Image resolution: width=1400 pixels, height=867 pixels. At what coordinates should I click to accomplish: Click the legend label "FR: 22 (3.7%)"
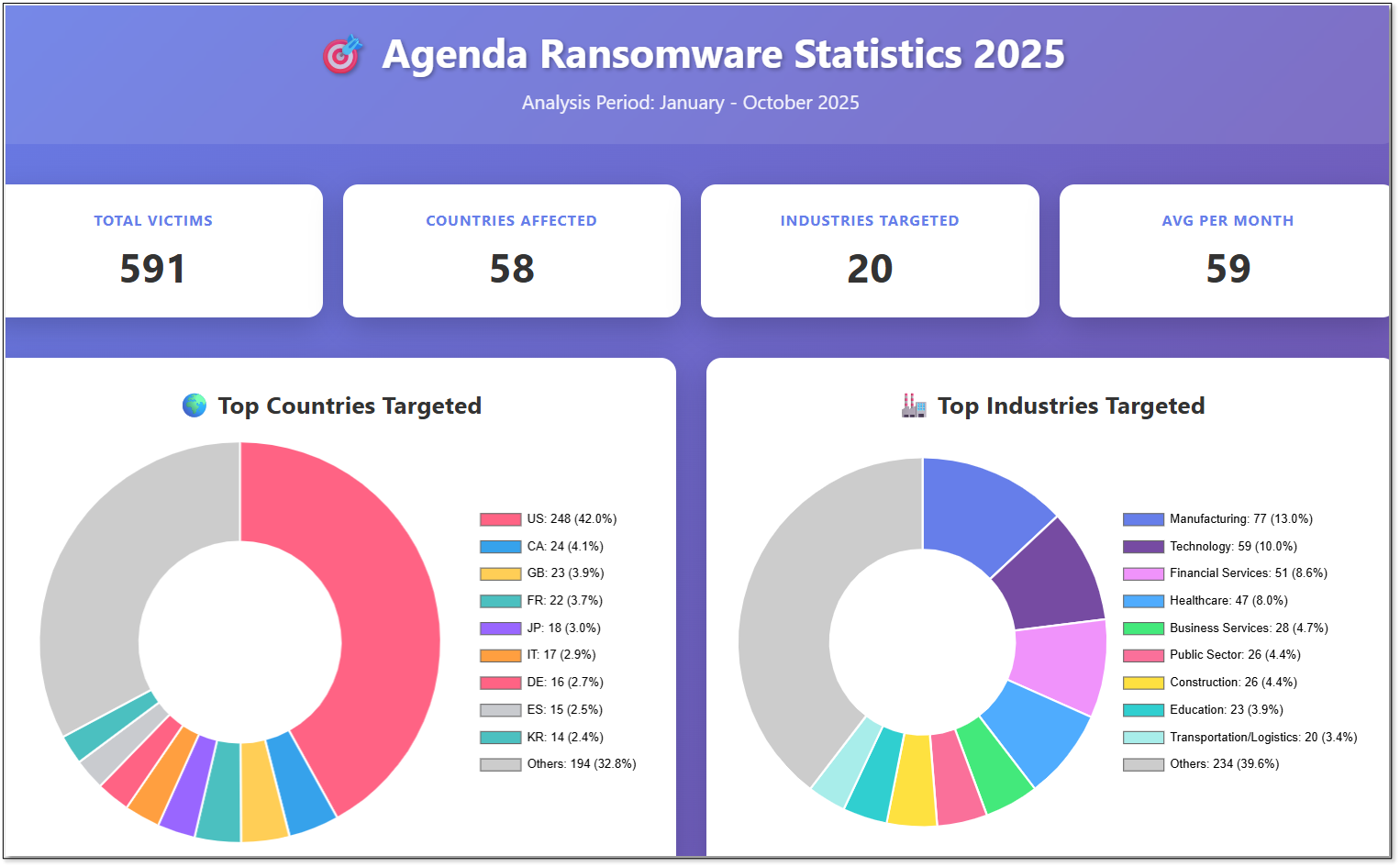click(565, 601)
